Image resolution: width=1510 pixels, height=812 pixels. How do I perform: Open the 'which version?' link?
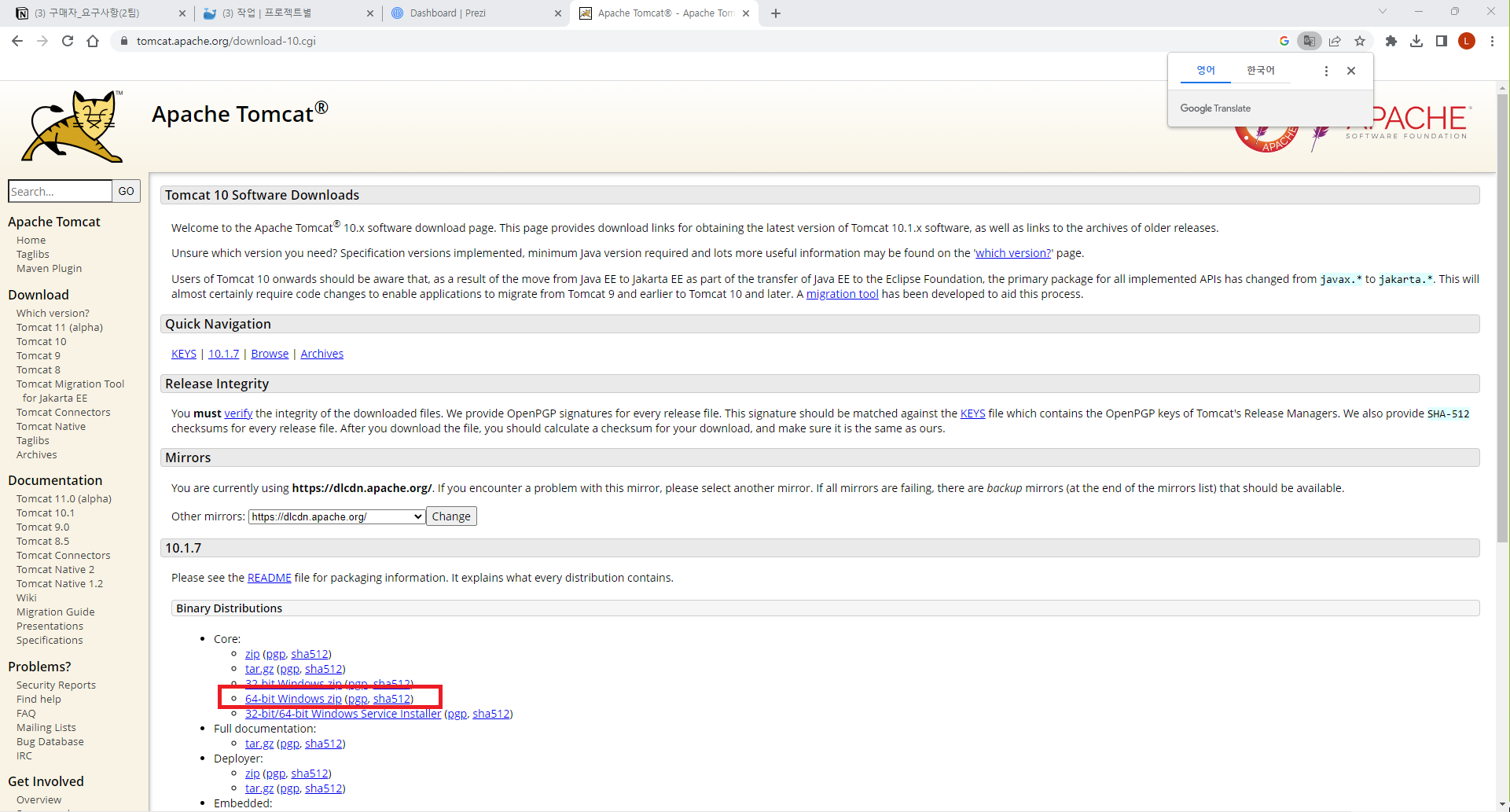coord(1013,253)
